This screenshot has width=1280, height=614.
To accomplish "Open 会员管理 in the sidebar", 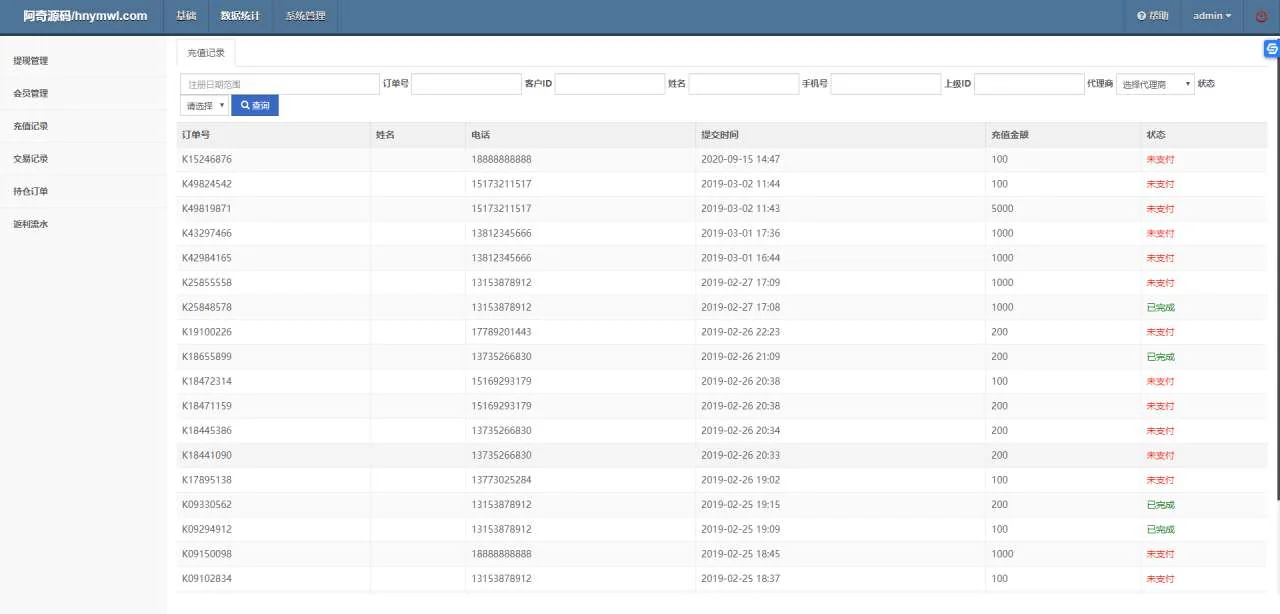I will point(31,94).
